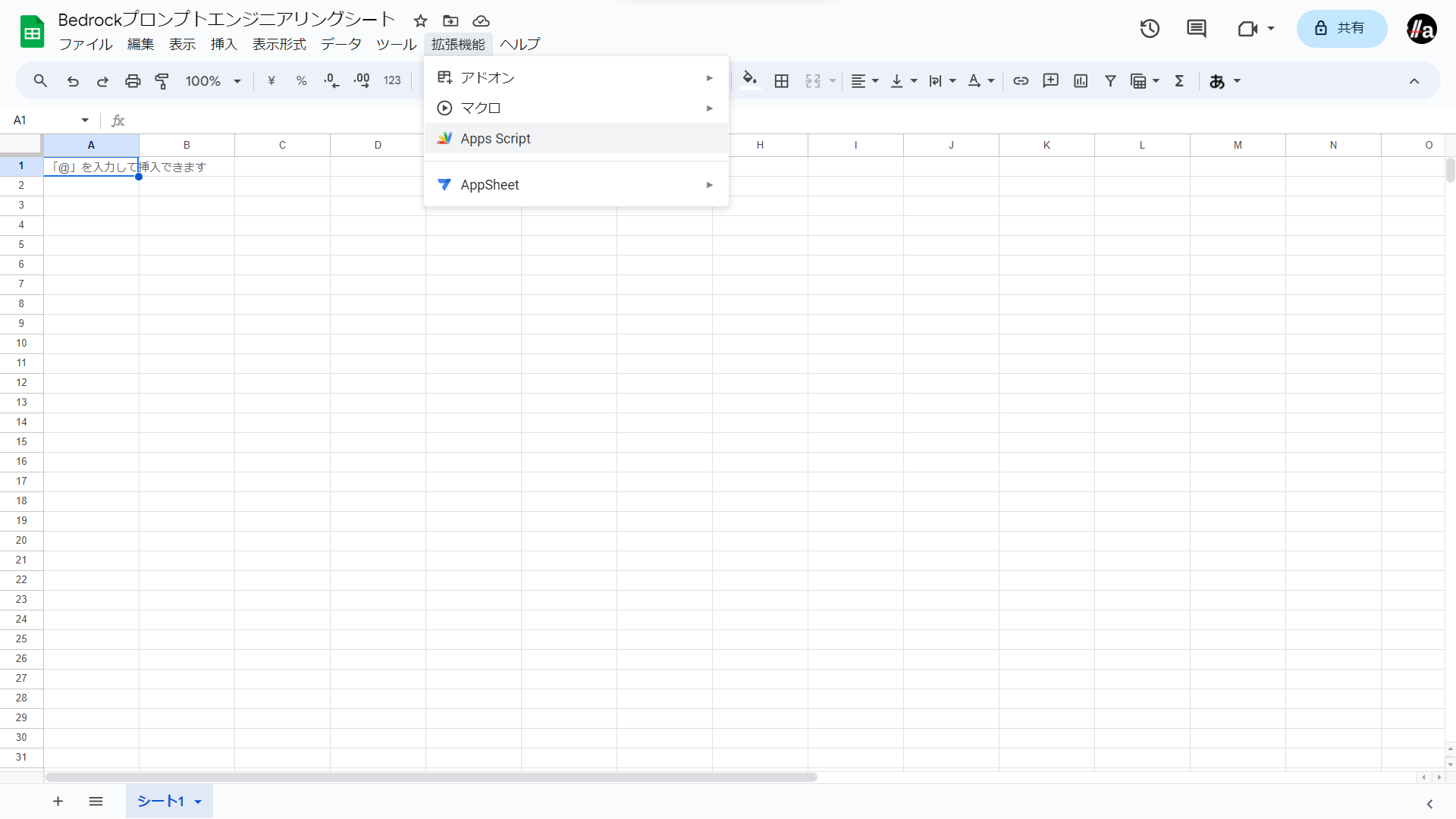This screenshot has height=819, width=1456.
Task: Collapse the toolbar with the chevron
Action: point(1414,81)
